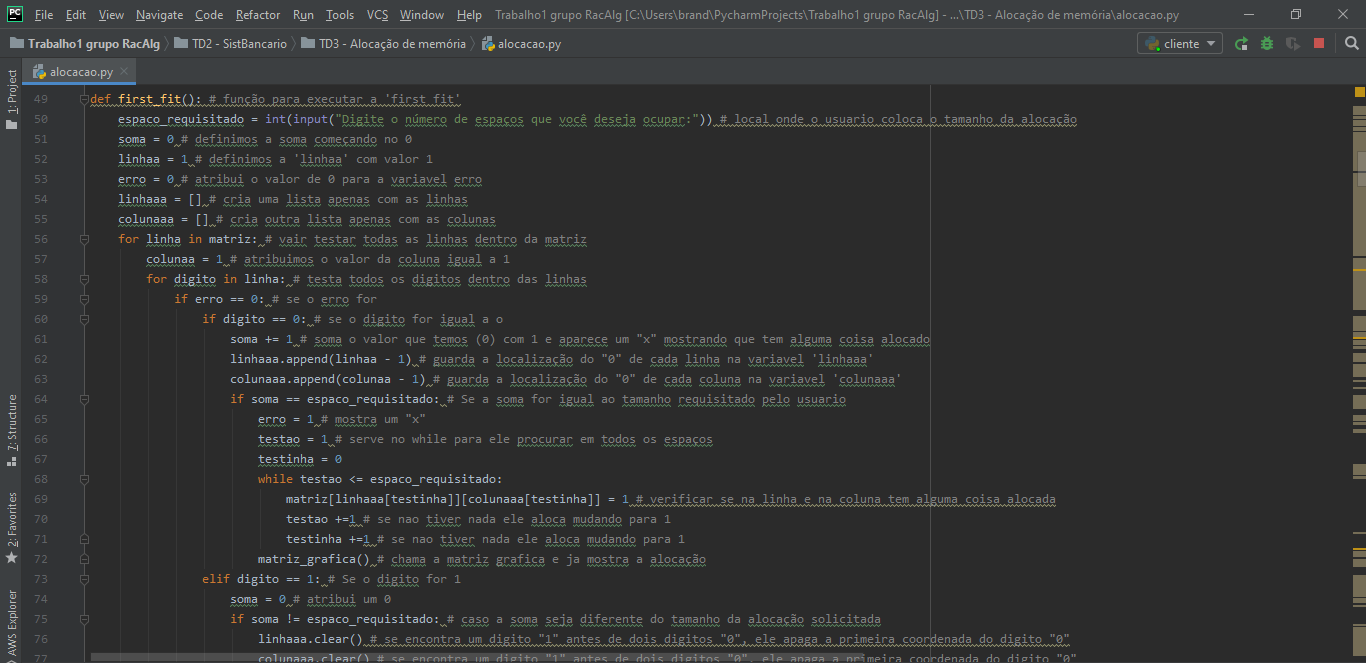Open the Code menu
The image size is (1366, 663).
click(209, 15)
